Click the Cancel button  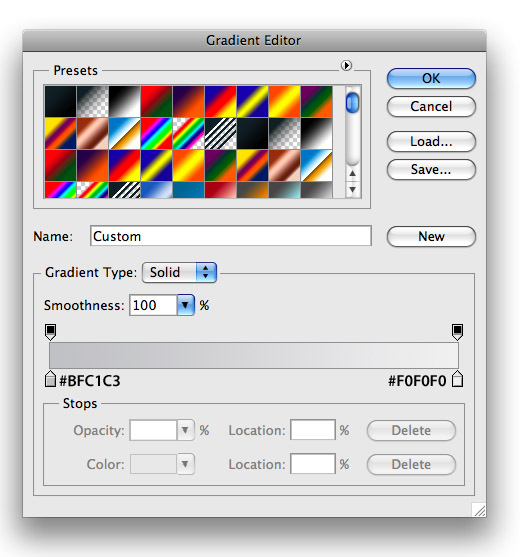click(431, 107)
